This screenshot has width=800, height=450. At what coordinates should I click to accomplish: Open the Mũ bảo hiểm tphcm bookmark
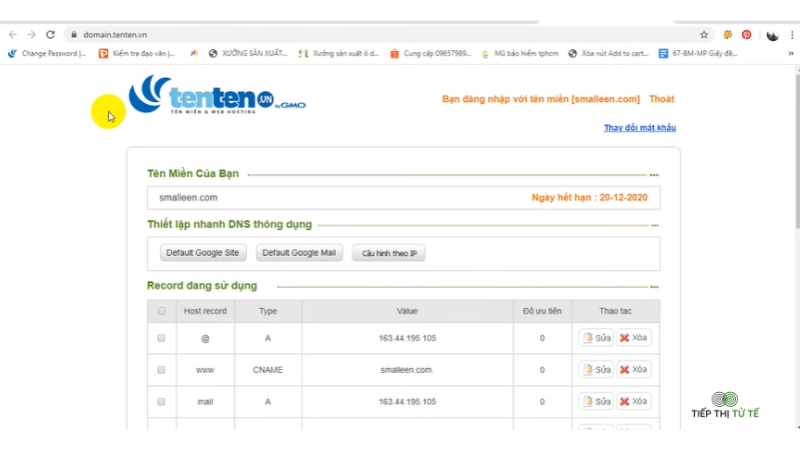coord(520,54)
